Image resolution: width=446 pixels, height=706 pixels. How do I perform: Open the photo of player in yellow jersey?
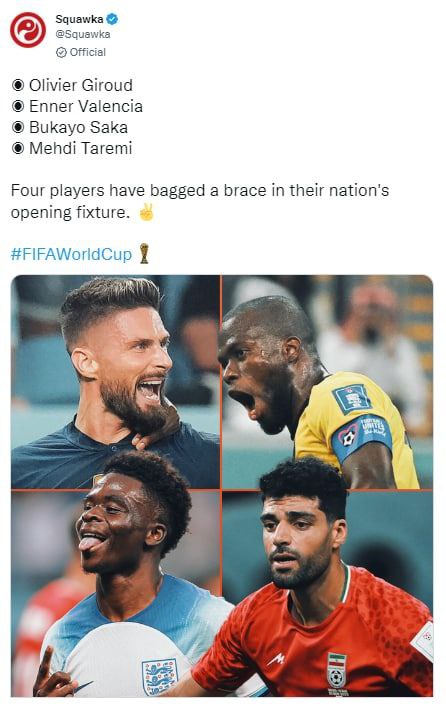pyautogui.click(x=327, y=381)
